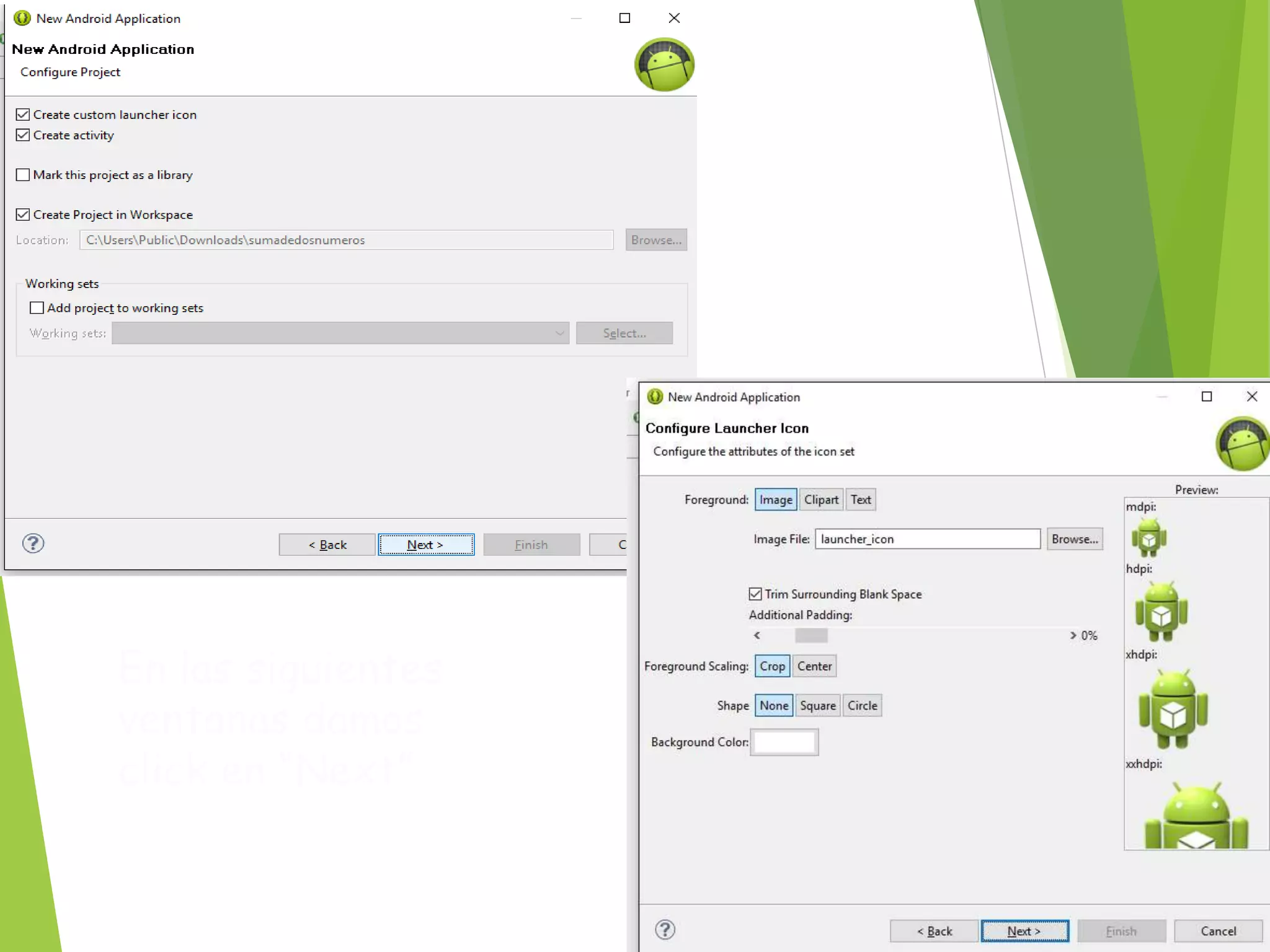Image resolution: width=1270 pixels, height=952 pixels.
Task: Enable Mark this project as a library
Action: click(23, 175)
